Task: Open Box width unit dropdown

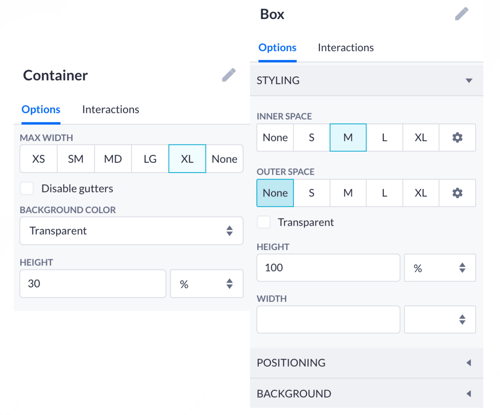Action: [440, 319]
